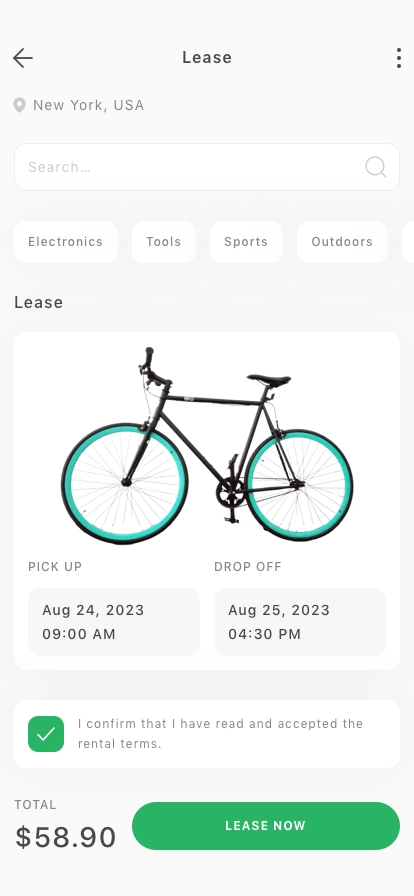Open the Drop Off date selector
The width and height of the screenshot is (414, 896).
[x=300, y=622]
